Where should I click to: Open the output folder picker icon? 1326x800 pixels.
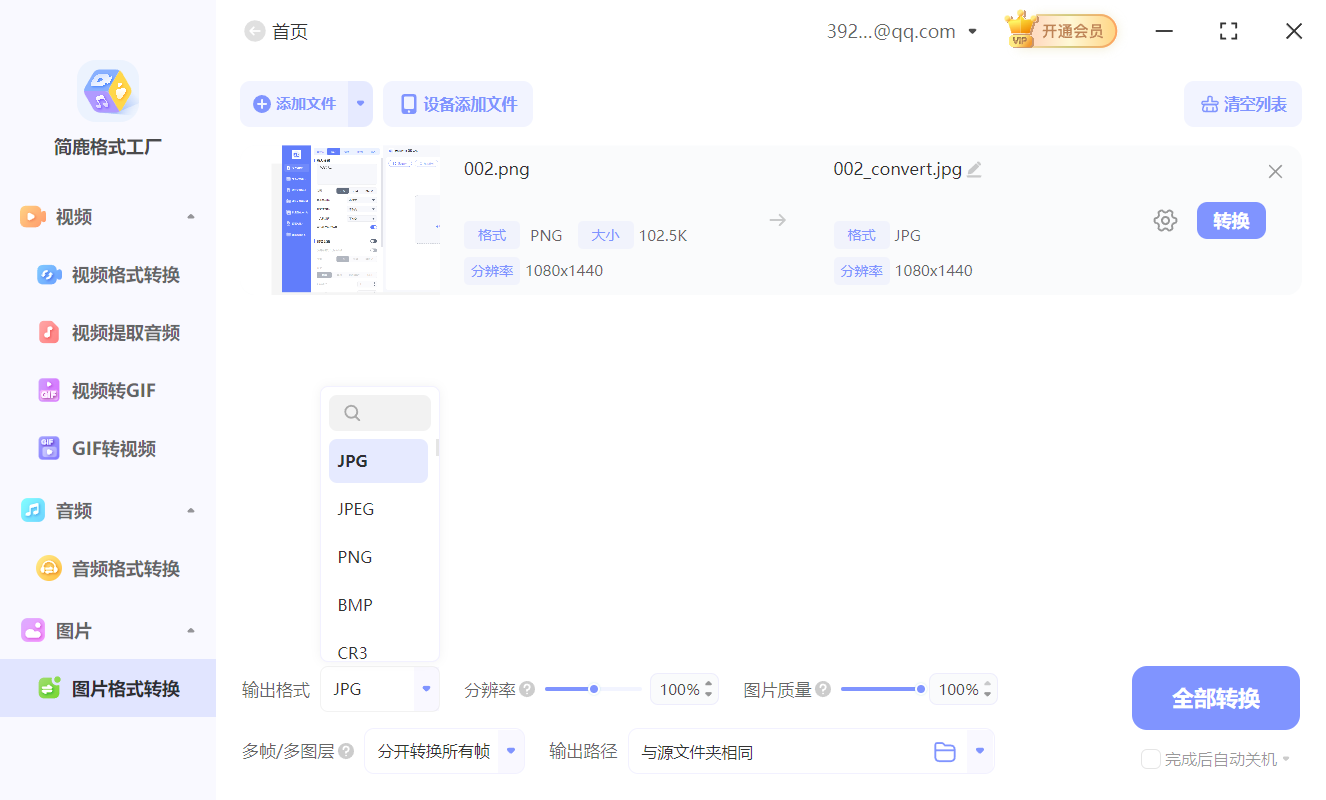[945, 751]
